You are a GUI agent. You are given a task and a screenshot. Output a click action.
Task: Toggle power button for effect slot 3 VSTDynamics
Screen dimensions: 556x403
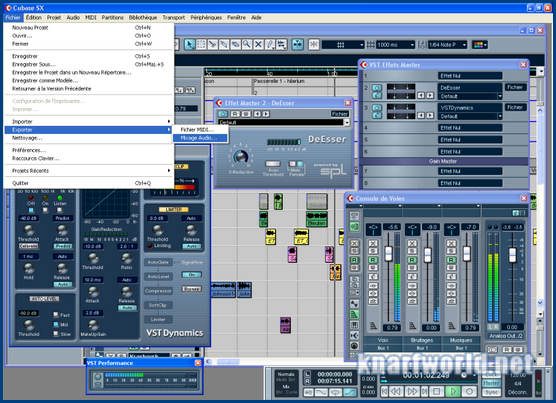pyautogui.click(x=377, y=108)
